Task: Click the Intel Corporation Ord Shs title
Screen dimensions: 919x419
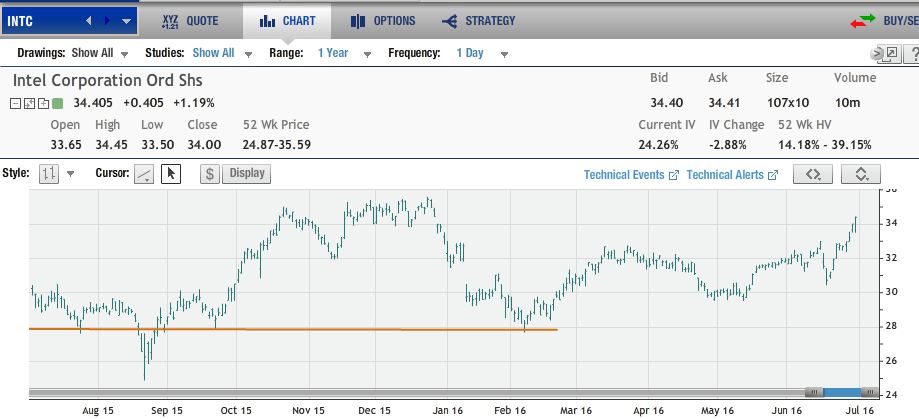Action: click(107, 80)
